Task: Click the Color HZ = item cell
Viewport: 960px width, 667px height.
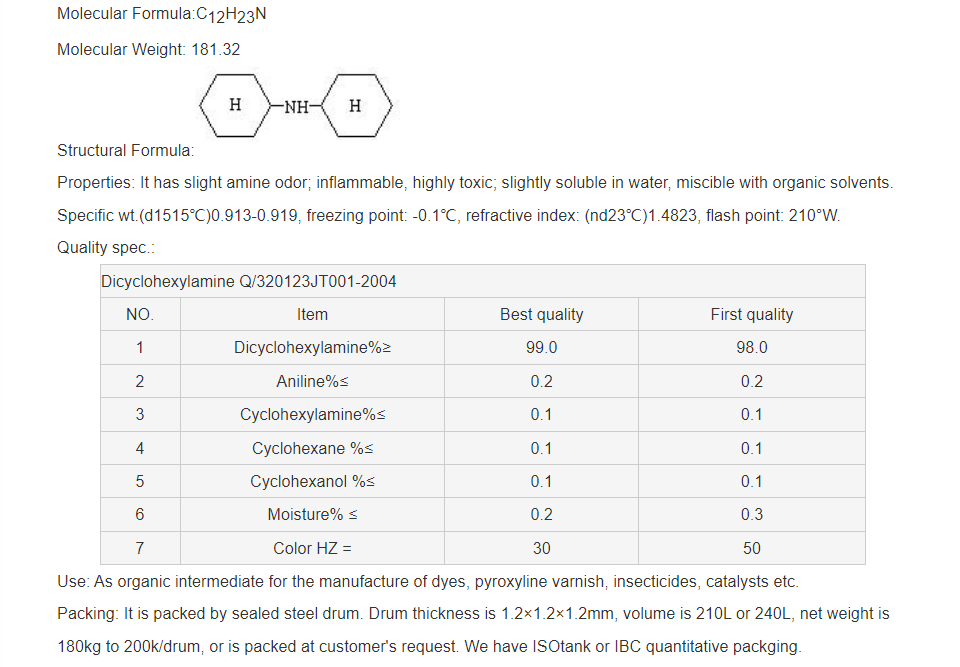Action: point(312,548)
